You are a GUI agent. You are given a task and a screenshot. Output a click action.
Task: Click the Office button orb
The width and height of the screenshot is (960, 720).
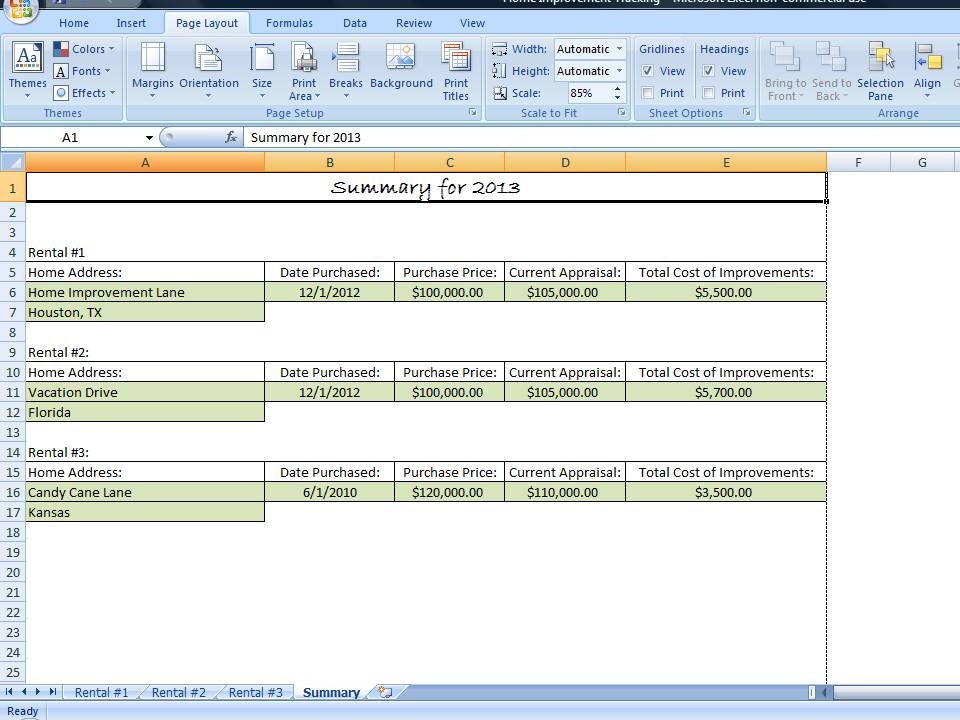(21, 9)
